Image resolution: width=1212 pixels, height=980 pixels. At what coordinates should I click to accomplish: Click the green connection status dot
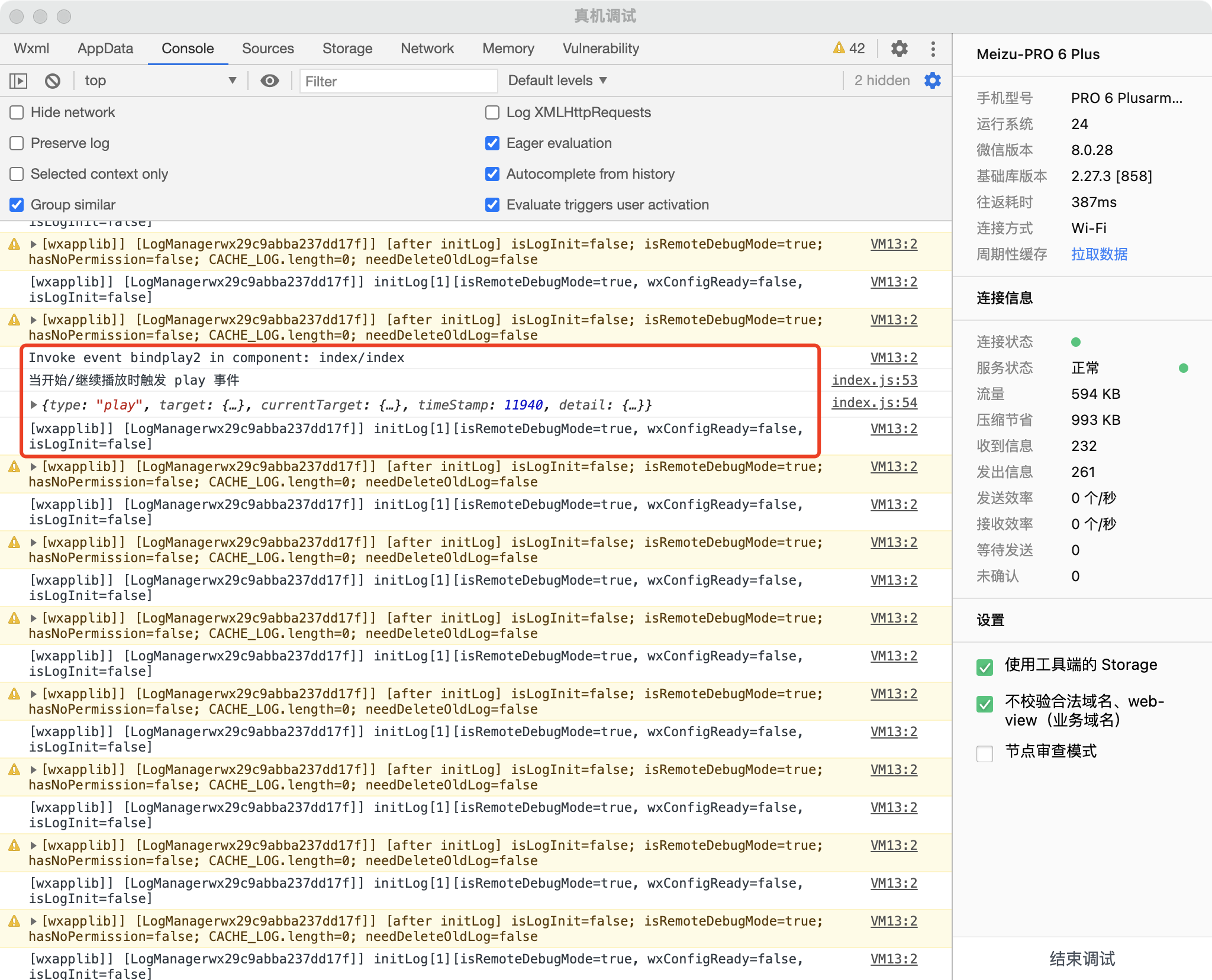(x=1076, y=342)
